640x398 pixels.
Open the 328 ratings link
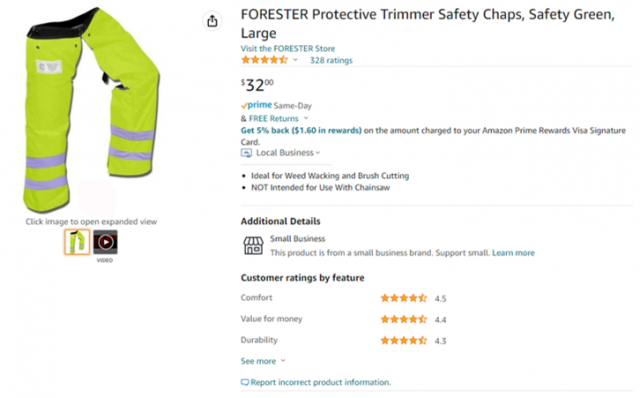coord(331,60)
